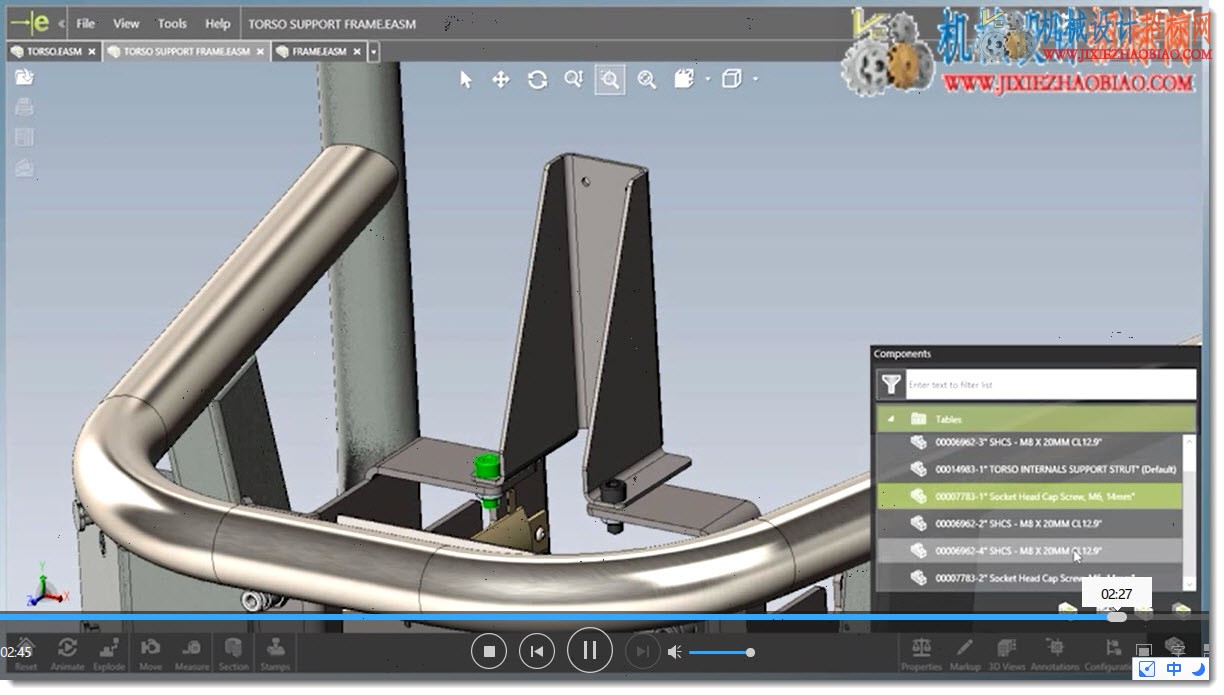Click the component filter text field
This screenshot has height=695, width=1224.
coord(1051,384)
